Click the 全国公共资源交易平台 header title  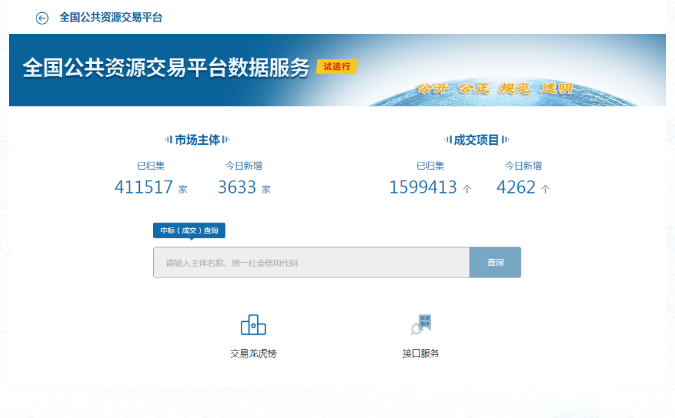tap(111, 18)
